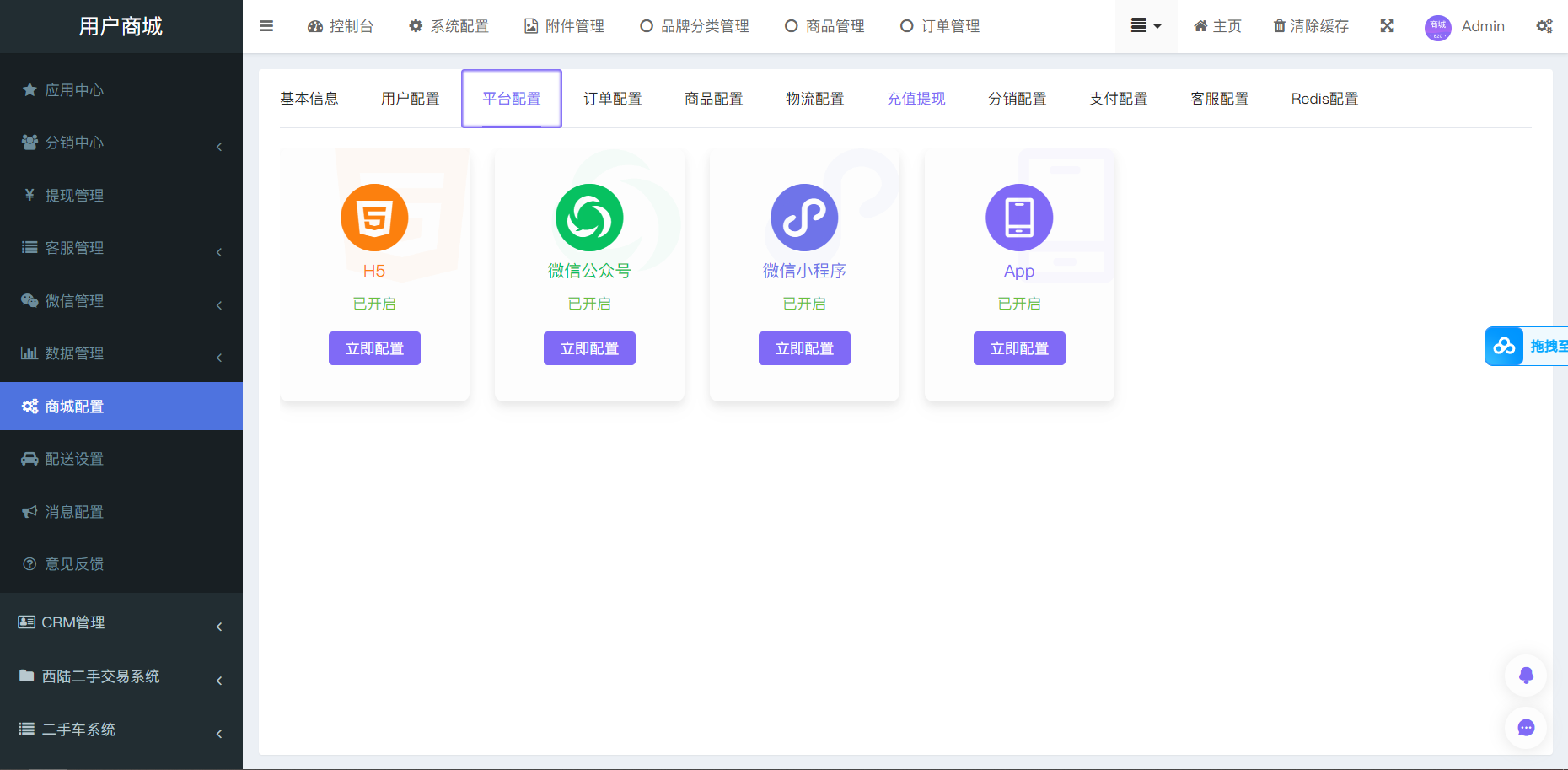Expand the 数据管理 chevron

tap(219, 358)
